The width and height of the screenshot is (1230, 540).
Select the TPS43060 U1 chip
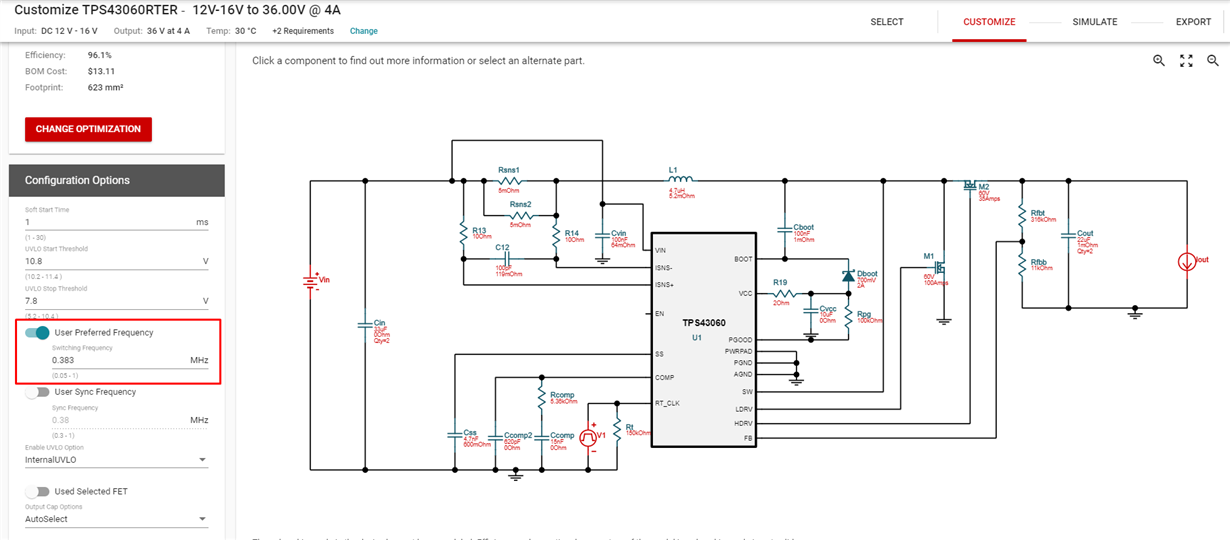coord(704,340)
